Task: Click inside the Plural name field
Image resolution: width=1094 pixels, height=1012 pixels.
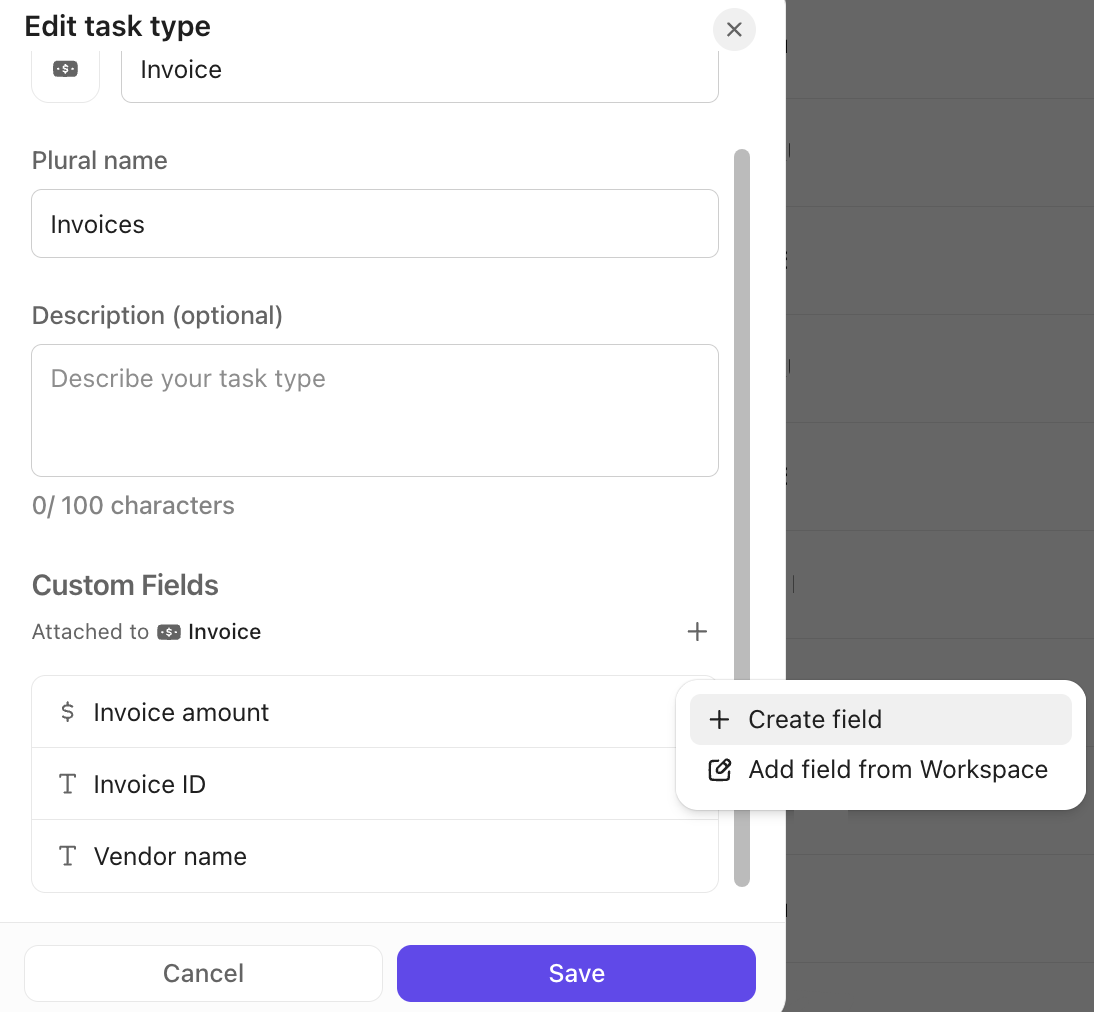Action: click(x=375, y=223)
